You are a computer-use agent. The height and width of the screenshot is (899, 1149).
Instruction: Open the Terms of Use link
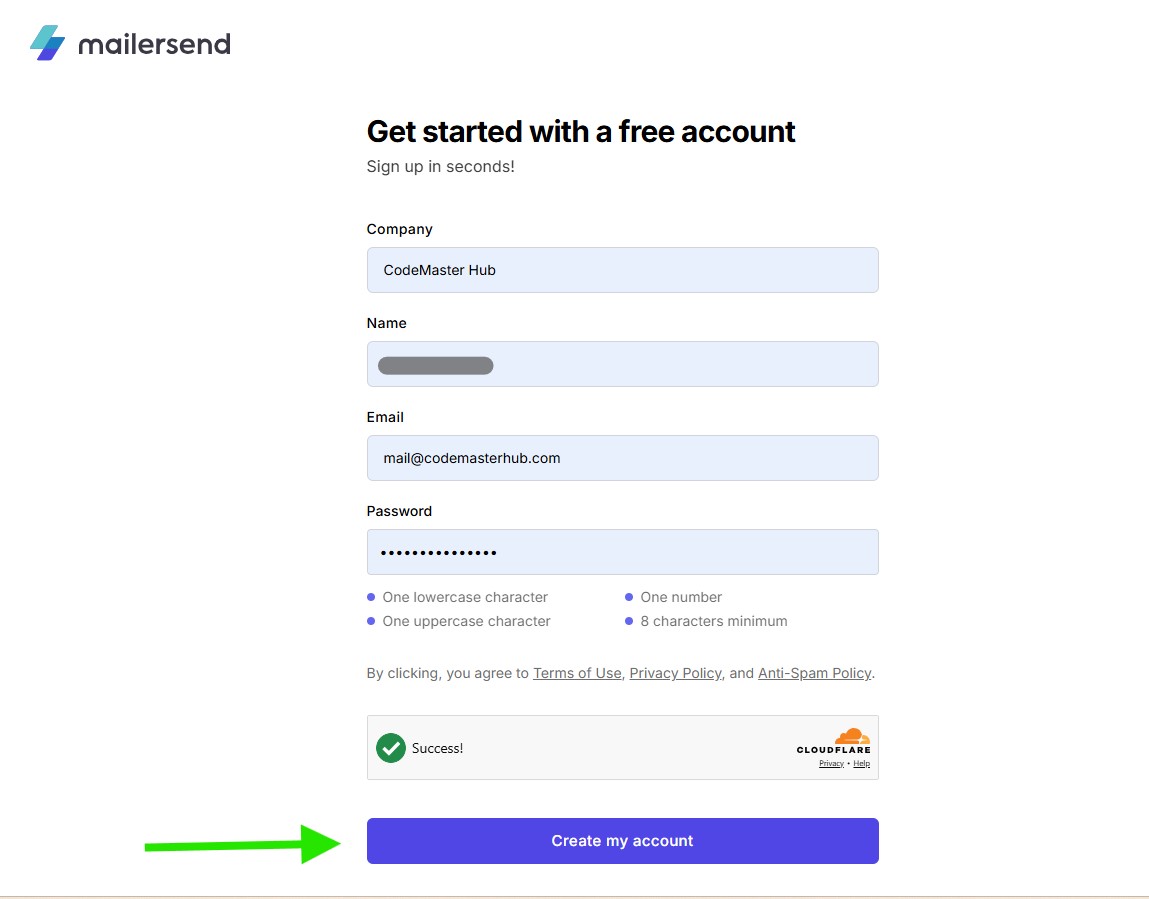point(577,673)
